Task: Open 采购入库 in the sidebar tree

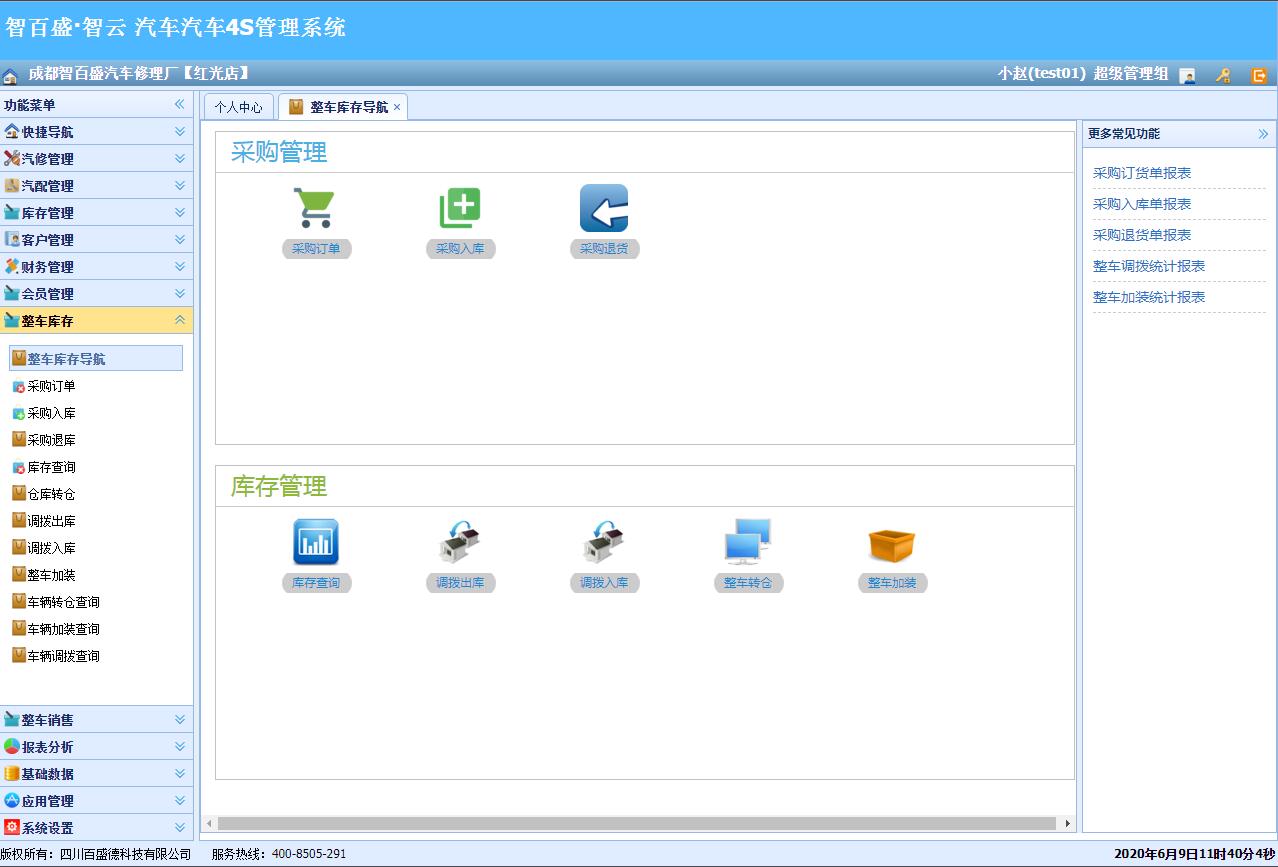Action: [x=51, y=413]
